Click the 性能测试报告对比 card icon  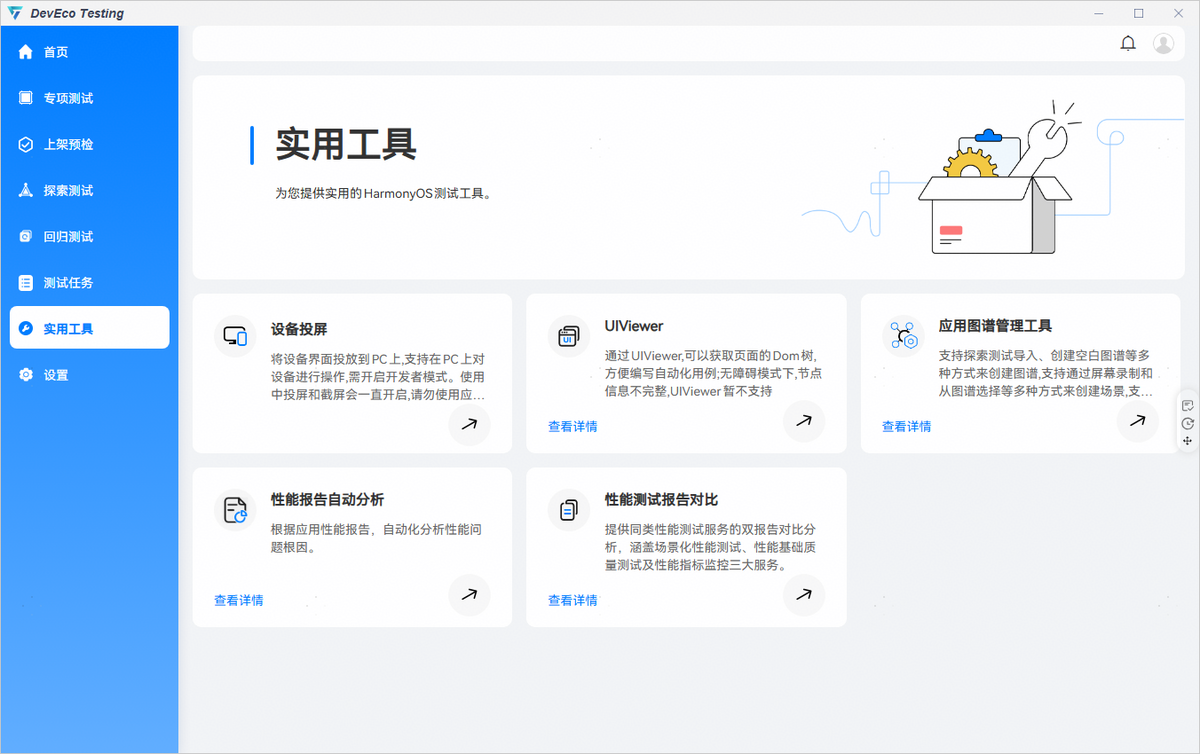coord(569,510)
